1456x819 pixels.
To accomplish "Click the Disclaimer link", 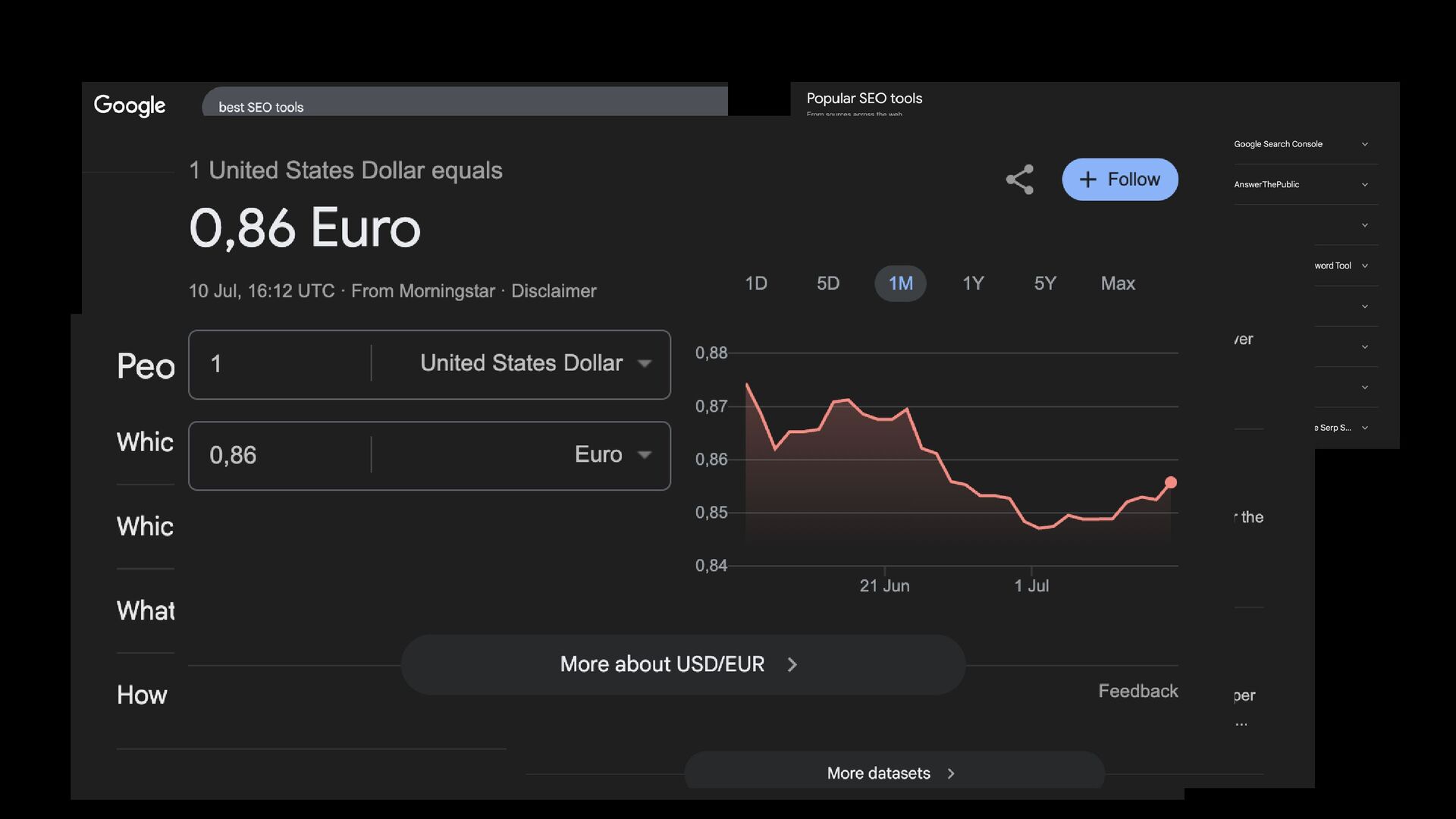I will pyautogui.click(x=554, y=291).
